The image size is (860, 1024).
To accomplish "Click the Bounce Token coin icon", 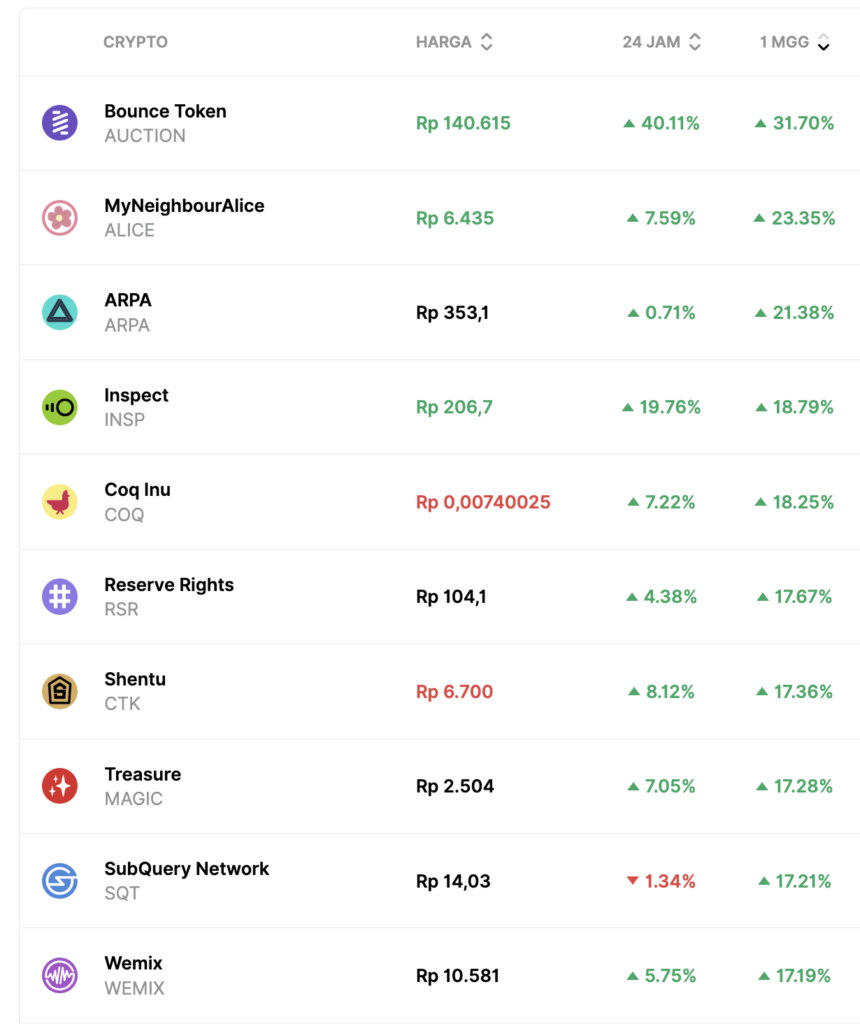I will [59, 123].
